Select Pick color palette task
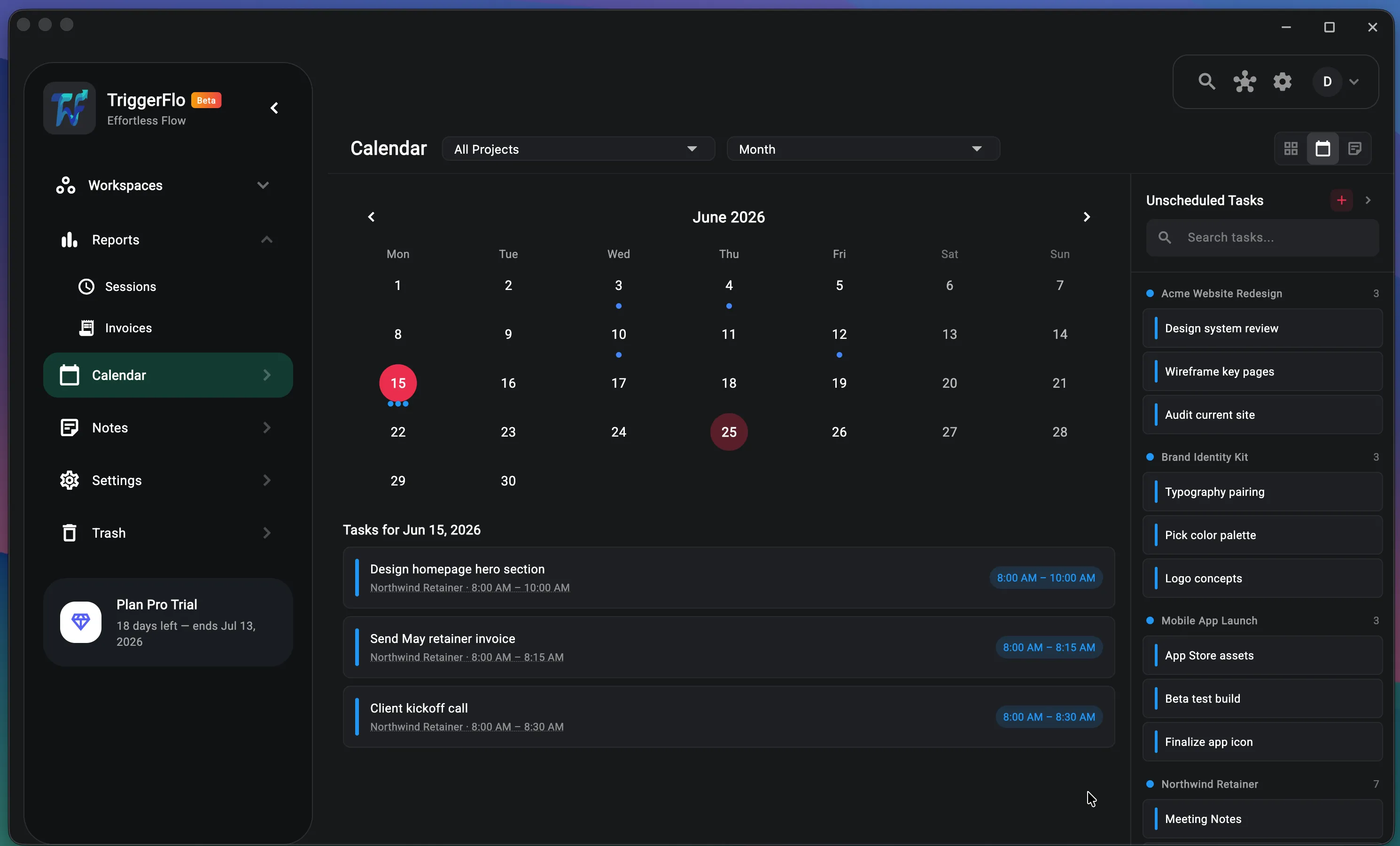 point(1262,535)
